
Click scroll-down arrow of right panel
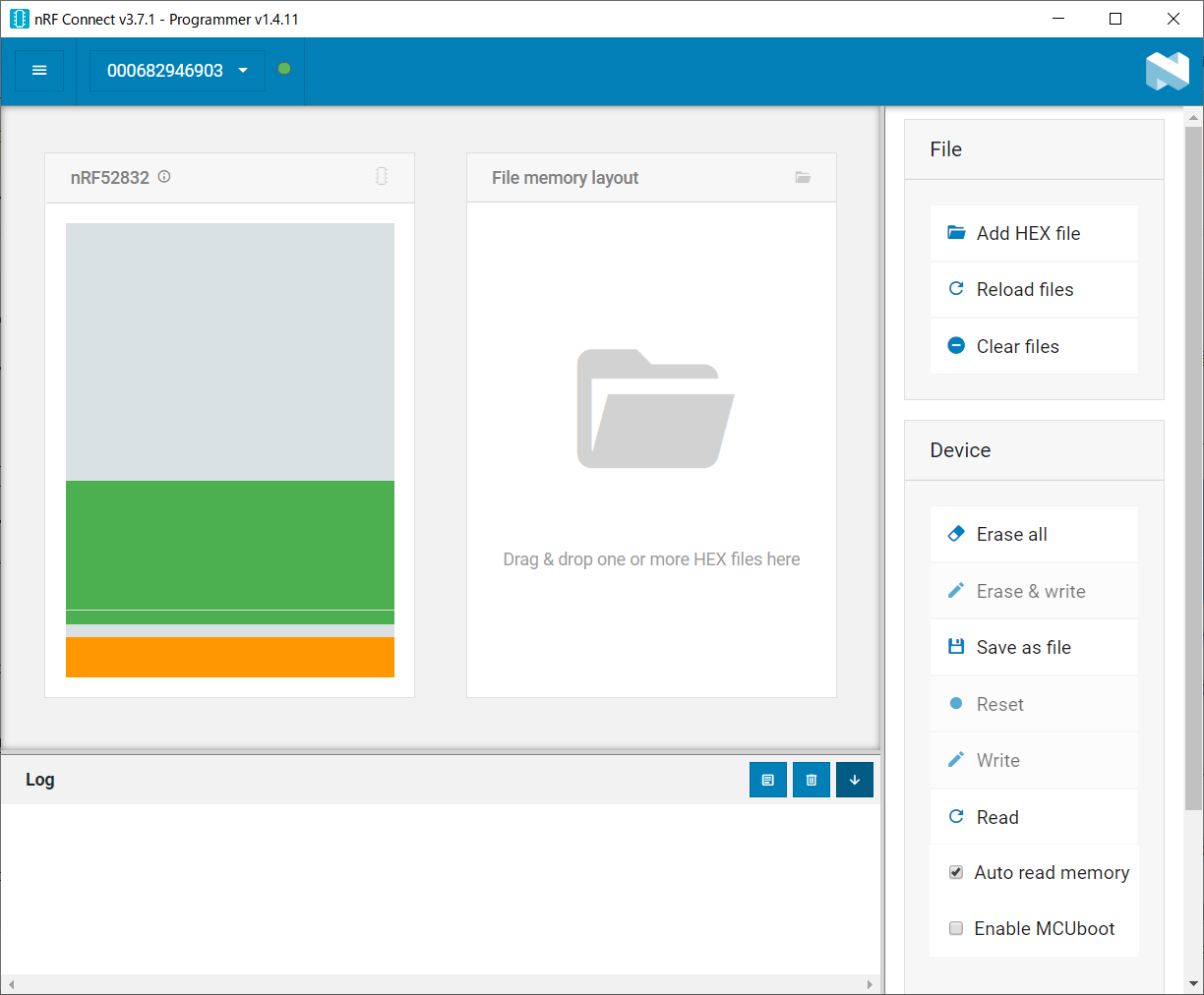(1194, 983)
